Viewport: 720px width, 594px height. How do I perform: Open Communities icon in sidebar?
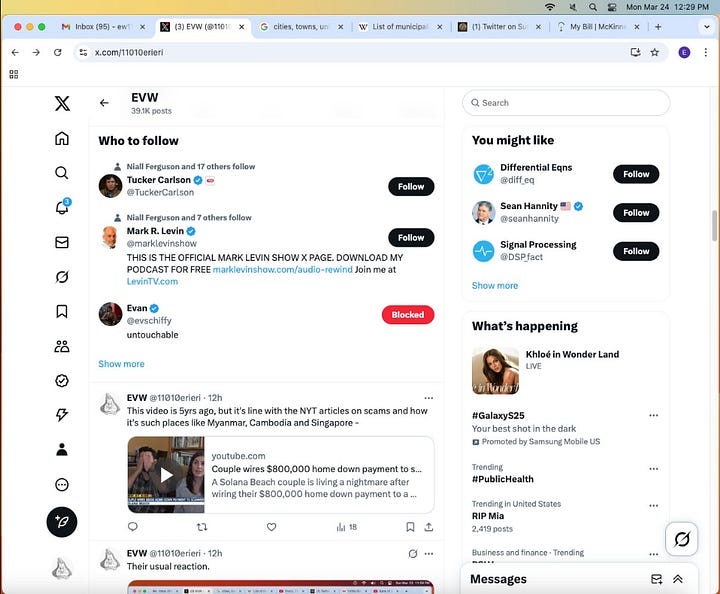pyautogui.click(x=62, y=346)
